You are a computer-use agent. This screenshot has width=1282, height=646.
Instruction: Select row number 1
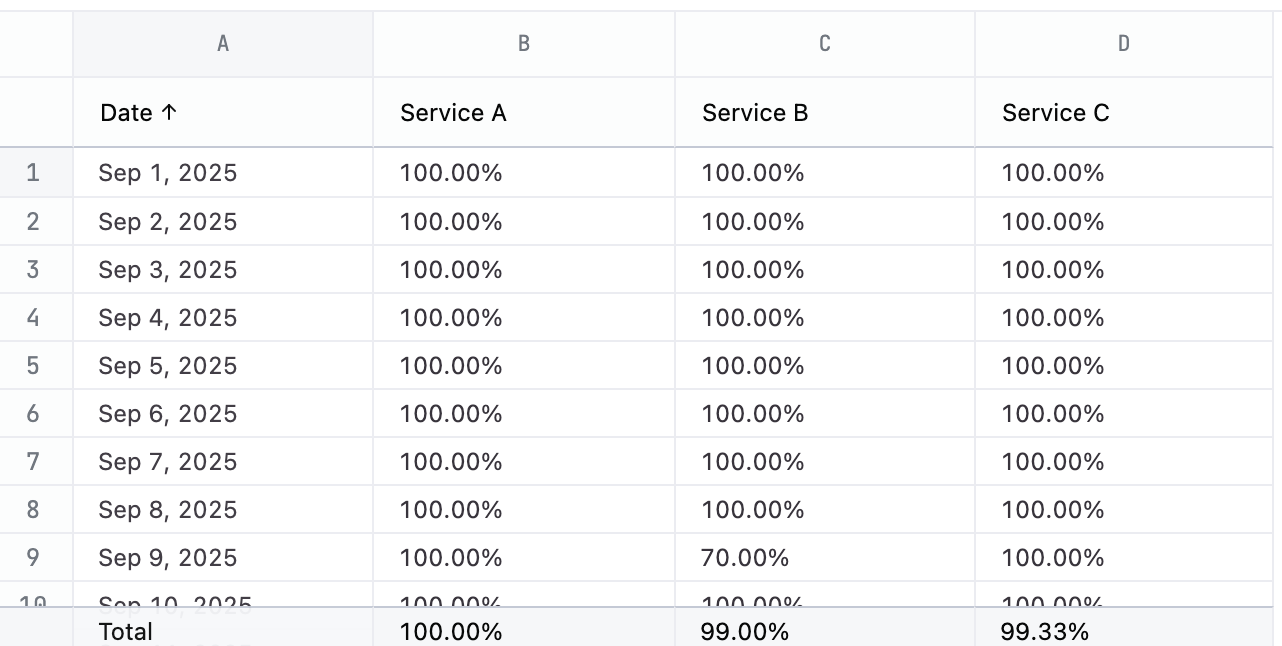pos(34,173)
